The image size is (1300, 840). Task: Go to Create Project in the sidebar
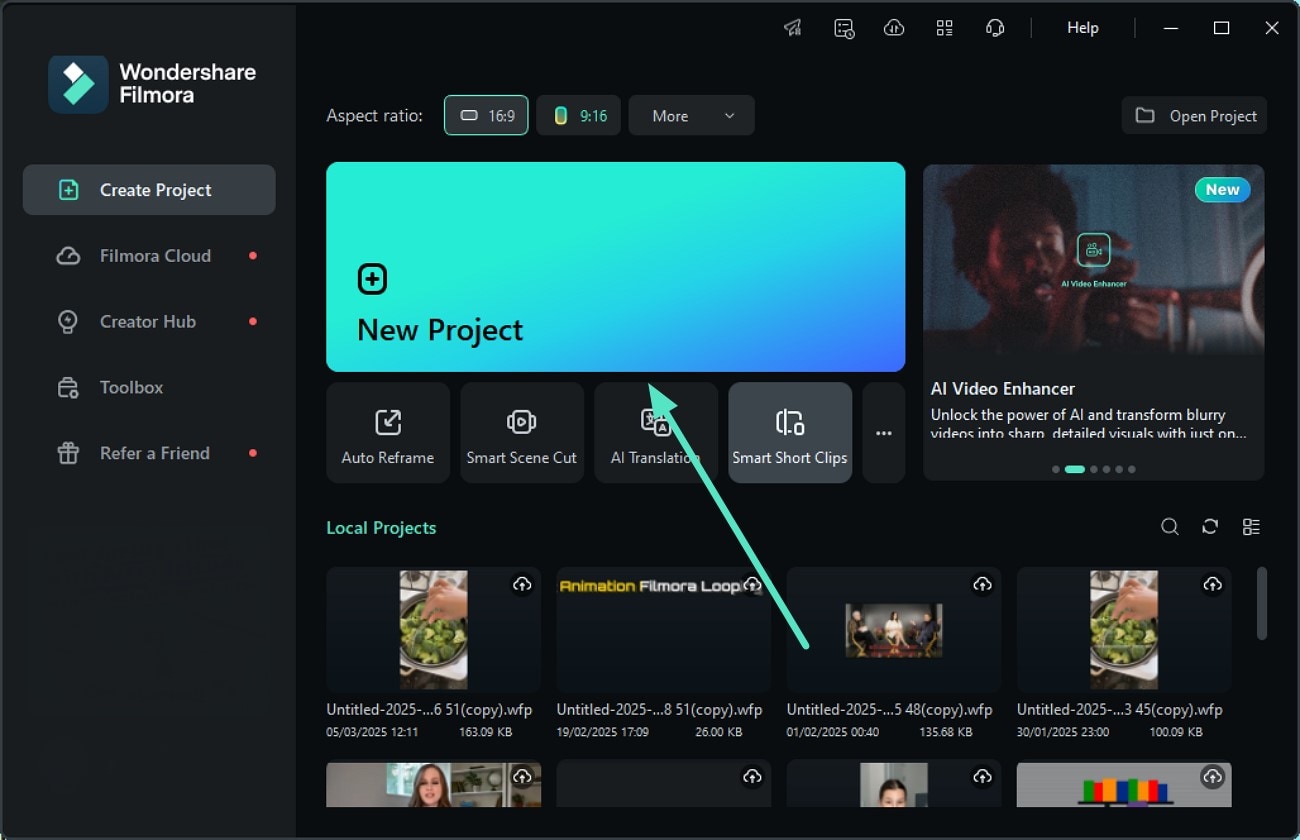(149, 190)
